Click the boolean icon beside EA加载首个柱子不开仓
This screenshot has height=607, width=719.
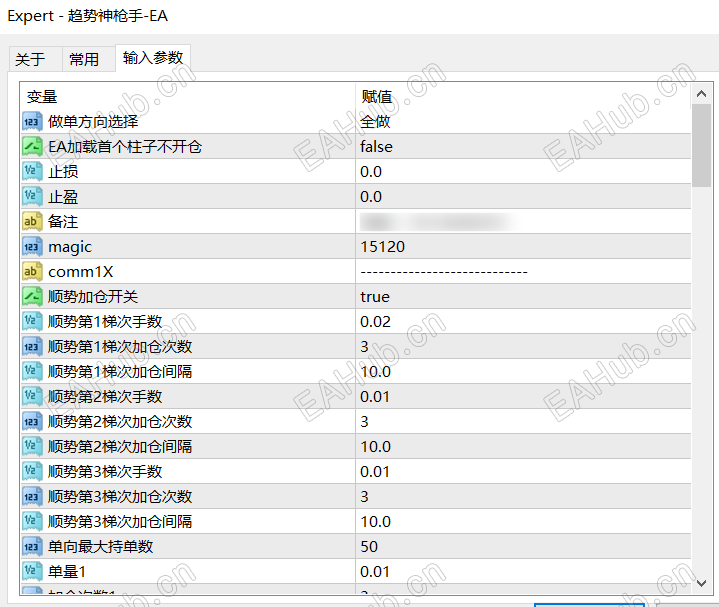[32, 147]
